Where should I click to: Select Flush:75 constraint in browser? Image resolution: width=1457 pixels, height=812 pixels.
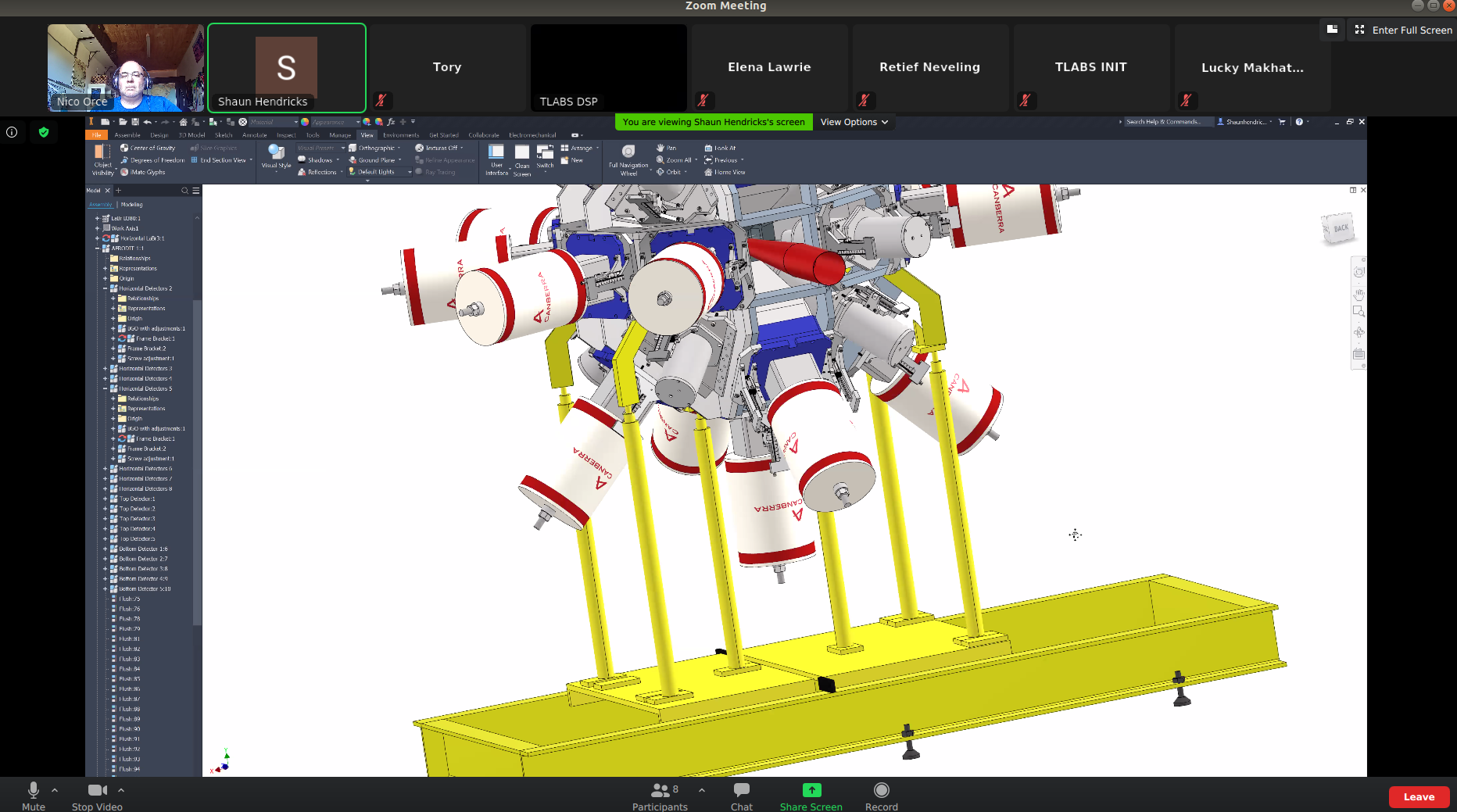click(126, 599)
